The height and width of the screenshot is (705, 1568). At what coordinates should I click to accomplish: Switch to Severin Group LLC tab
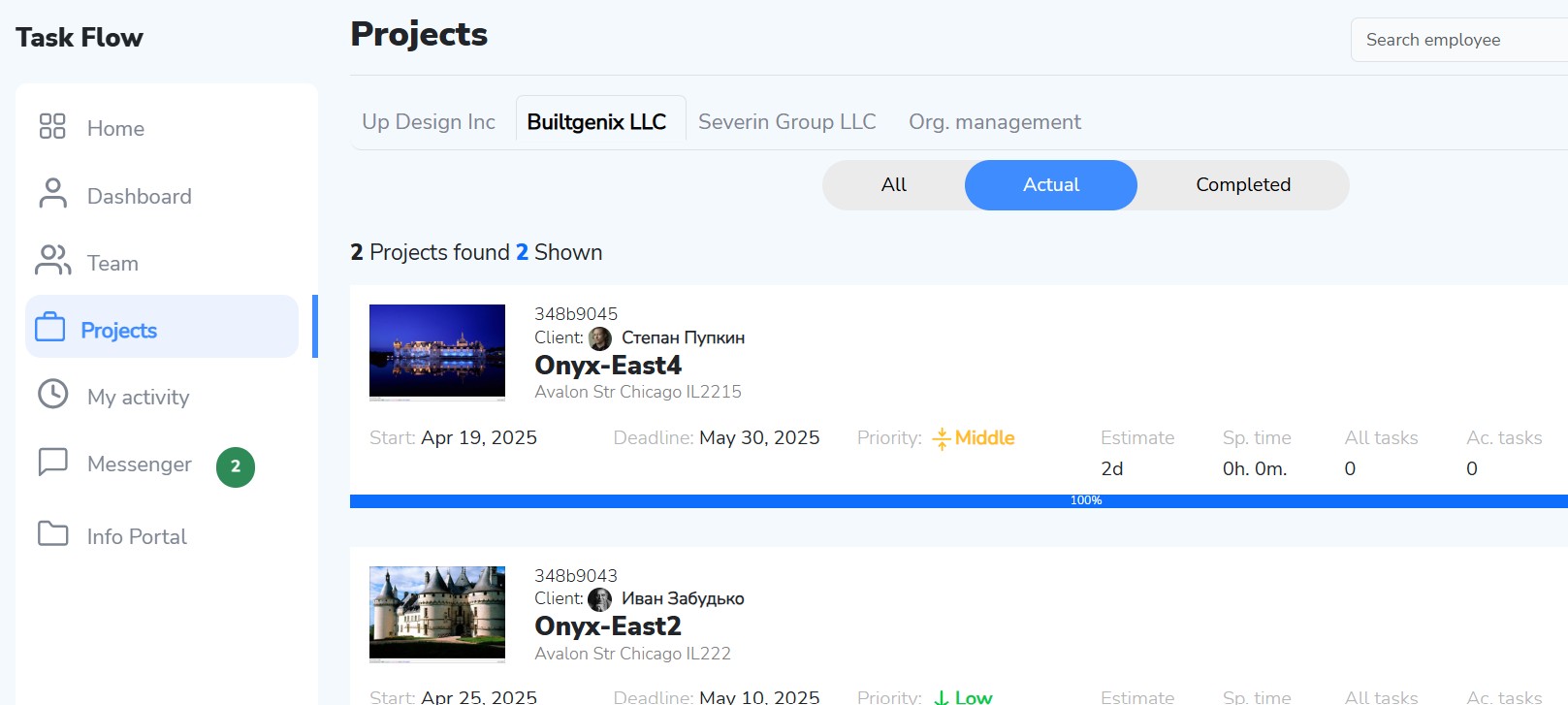(787, 122)
